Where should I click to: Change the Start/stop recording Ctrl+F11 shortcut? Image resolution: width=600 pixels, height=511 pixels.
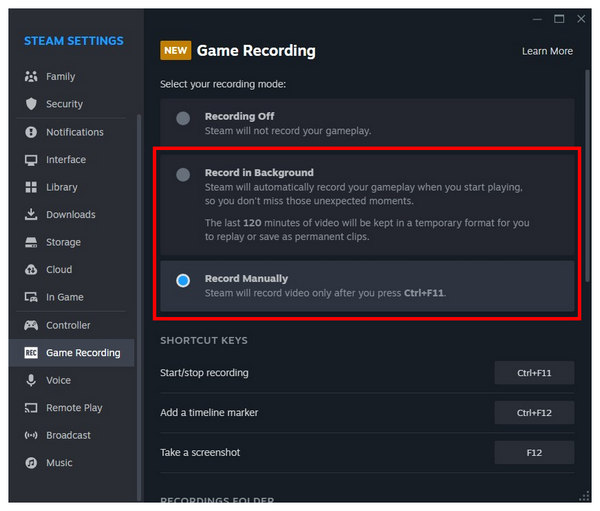coord(534,373)
